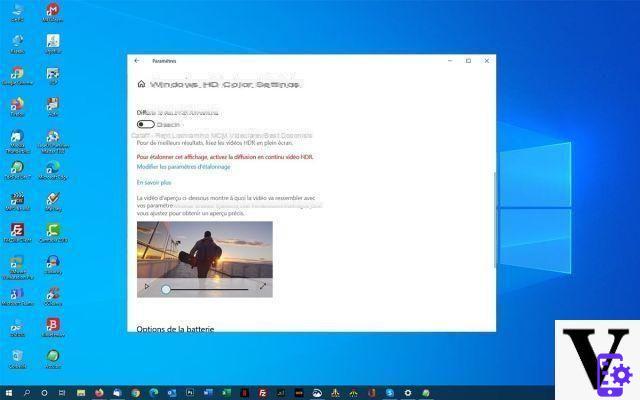Launch Firefox from the taskbar
Screen dimensions: 640x400
[x=99, y=393]
